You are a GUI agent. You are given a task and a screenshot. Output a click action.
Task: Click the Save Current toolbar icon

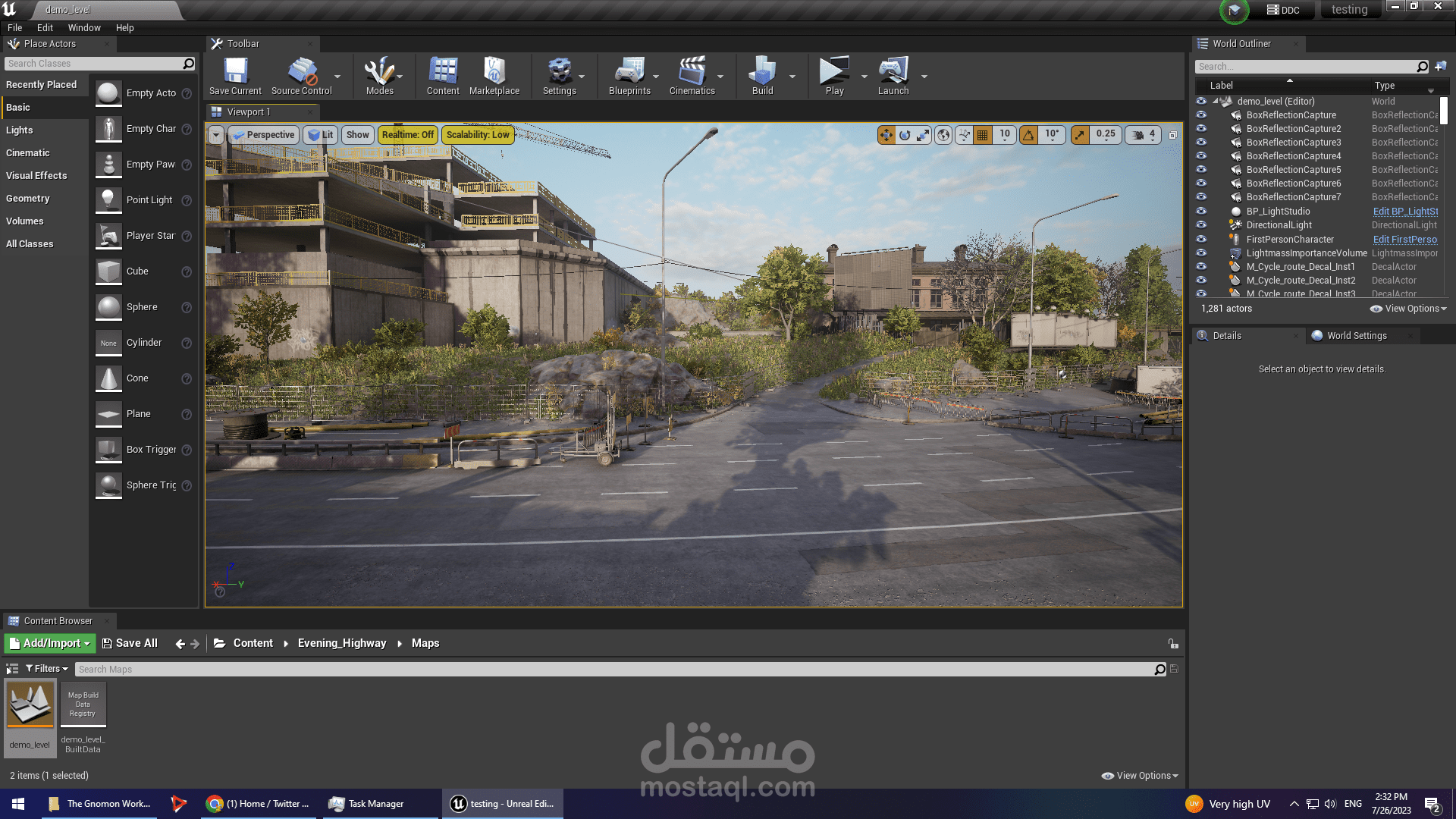pyautogui.click(x=235, y=75)
